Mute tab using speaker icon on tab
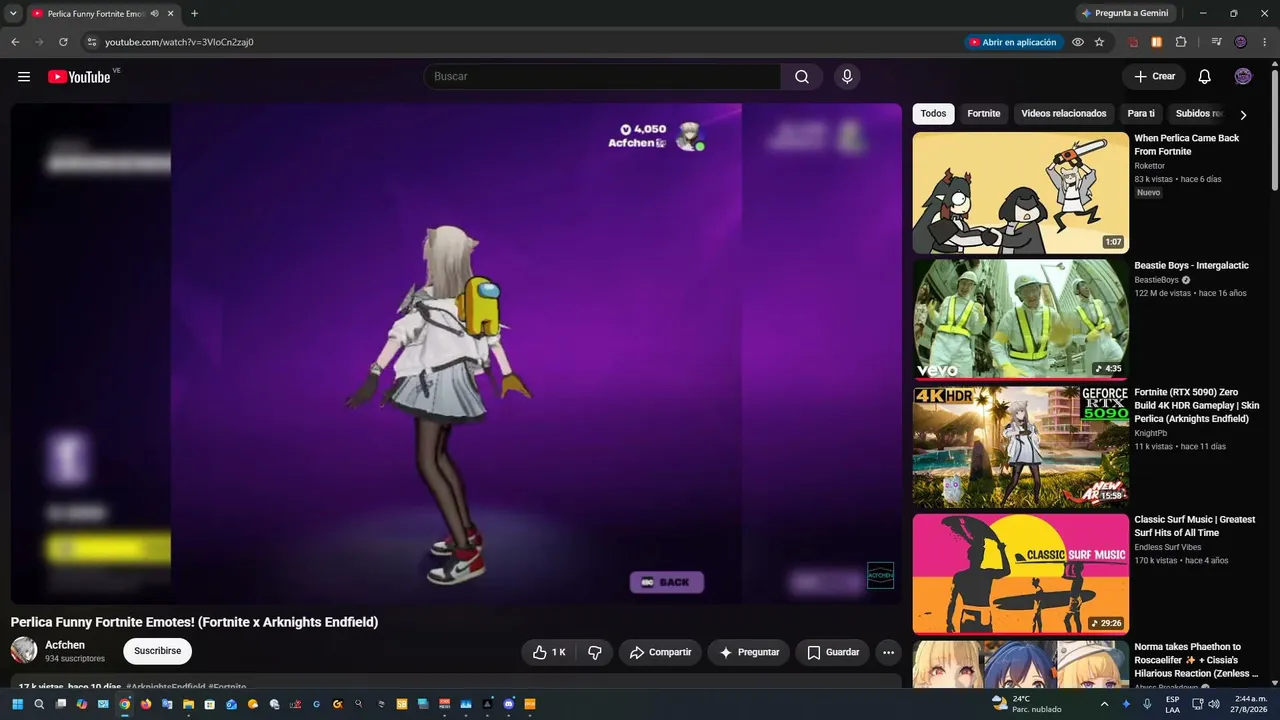 point(154,13)
